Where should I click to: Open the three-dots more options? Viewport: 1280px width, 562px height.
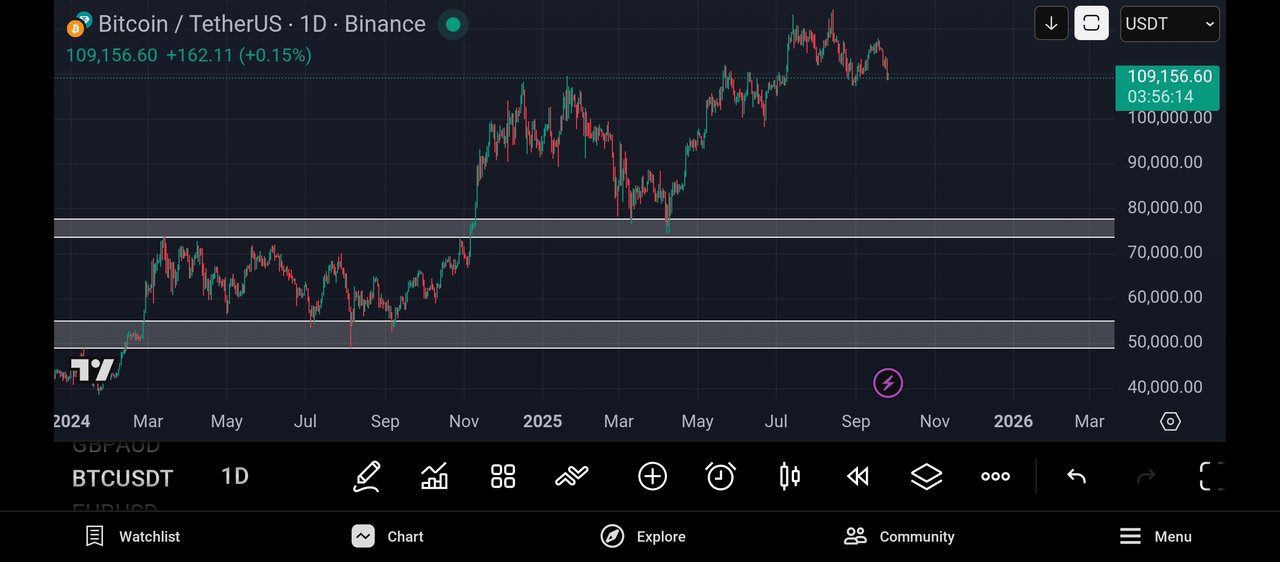click(x=995, y=477)
